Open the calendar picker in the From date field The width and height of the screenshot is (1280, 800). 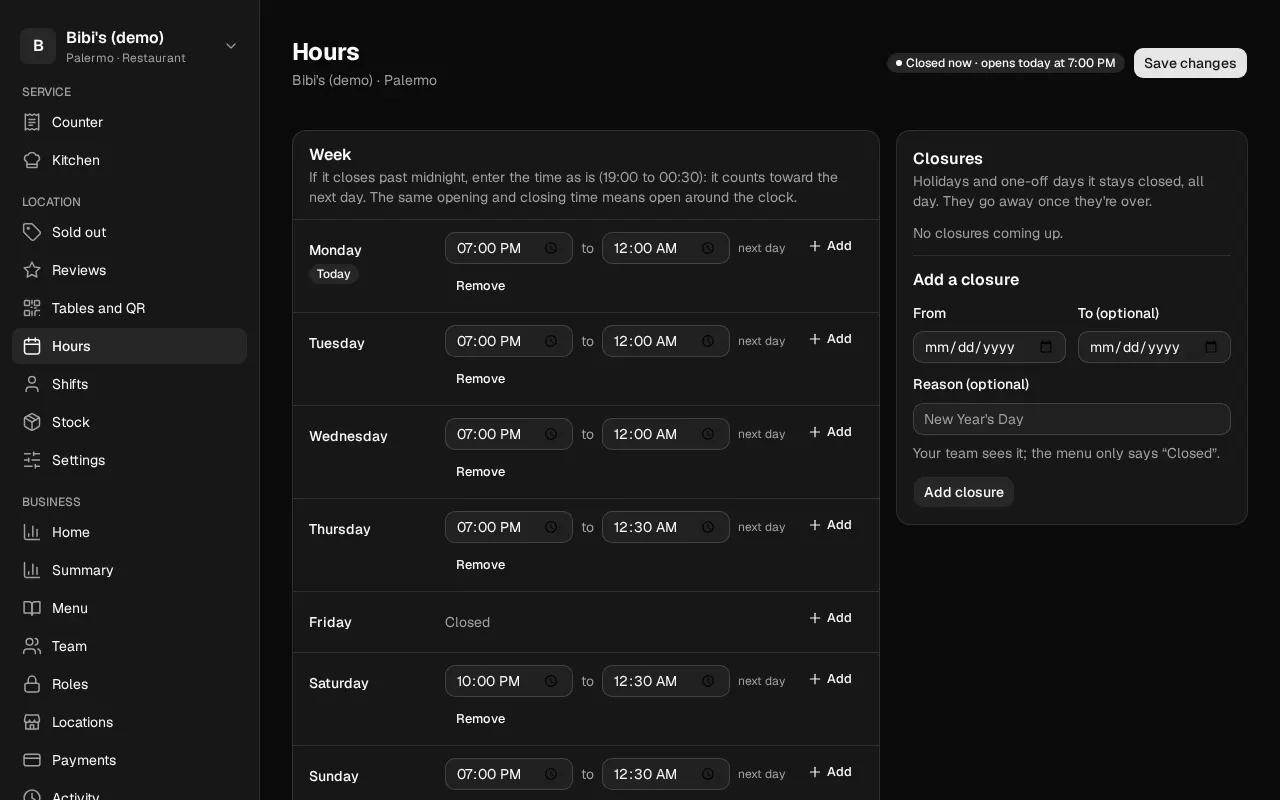click(x=1046, y=347)
